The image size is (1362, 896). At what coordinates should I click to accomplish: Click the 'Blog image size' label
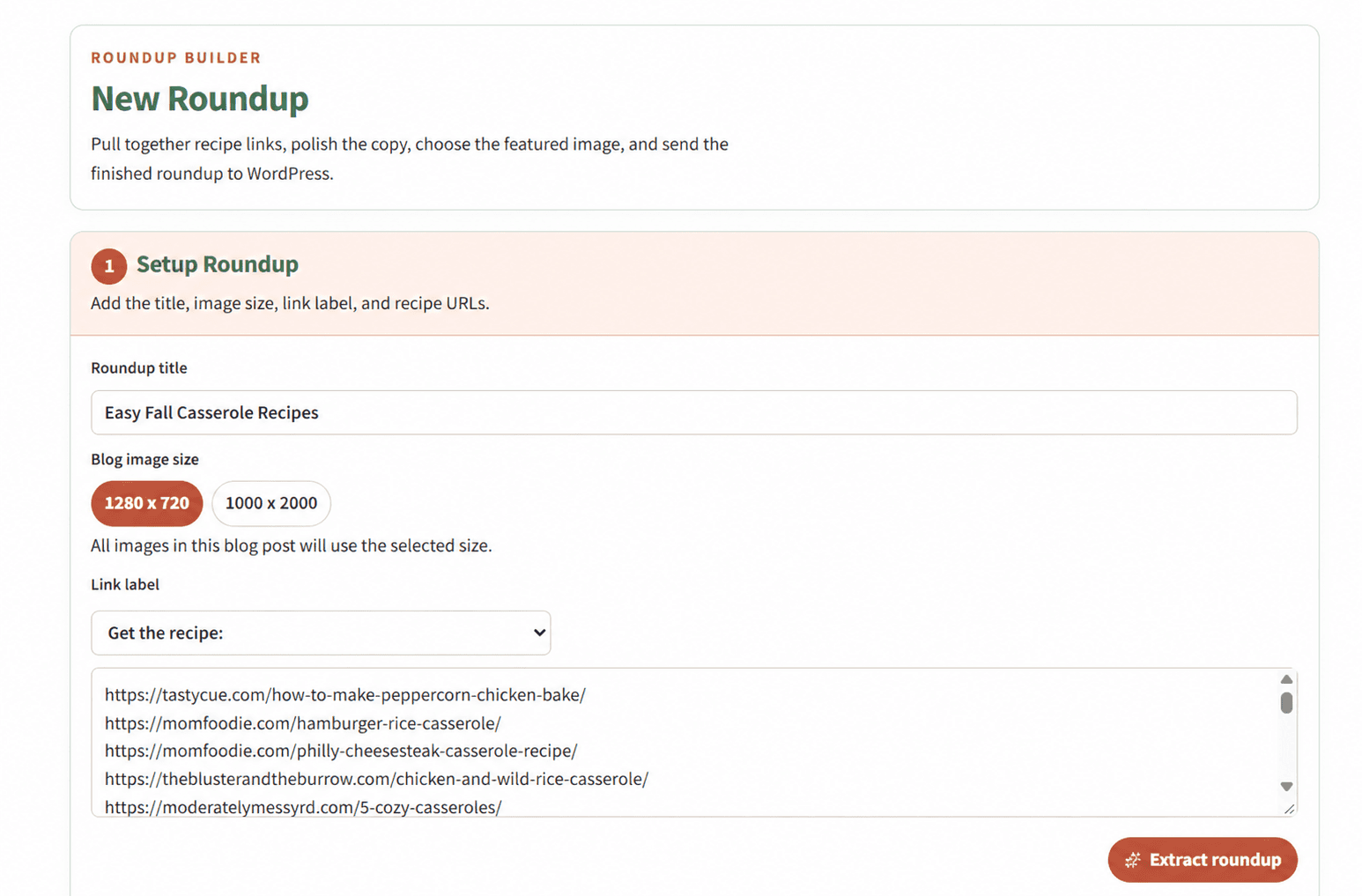click(144, 459)
